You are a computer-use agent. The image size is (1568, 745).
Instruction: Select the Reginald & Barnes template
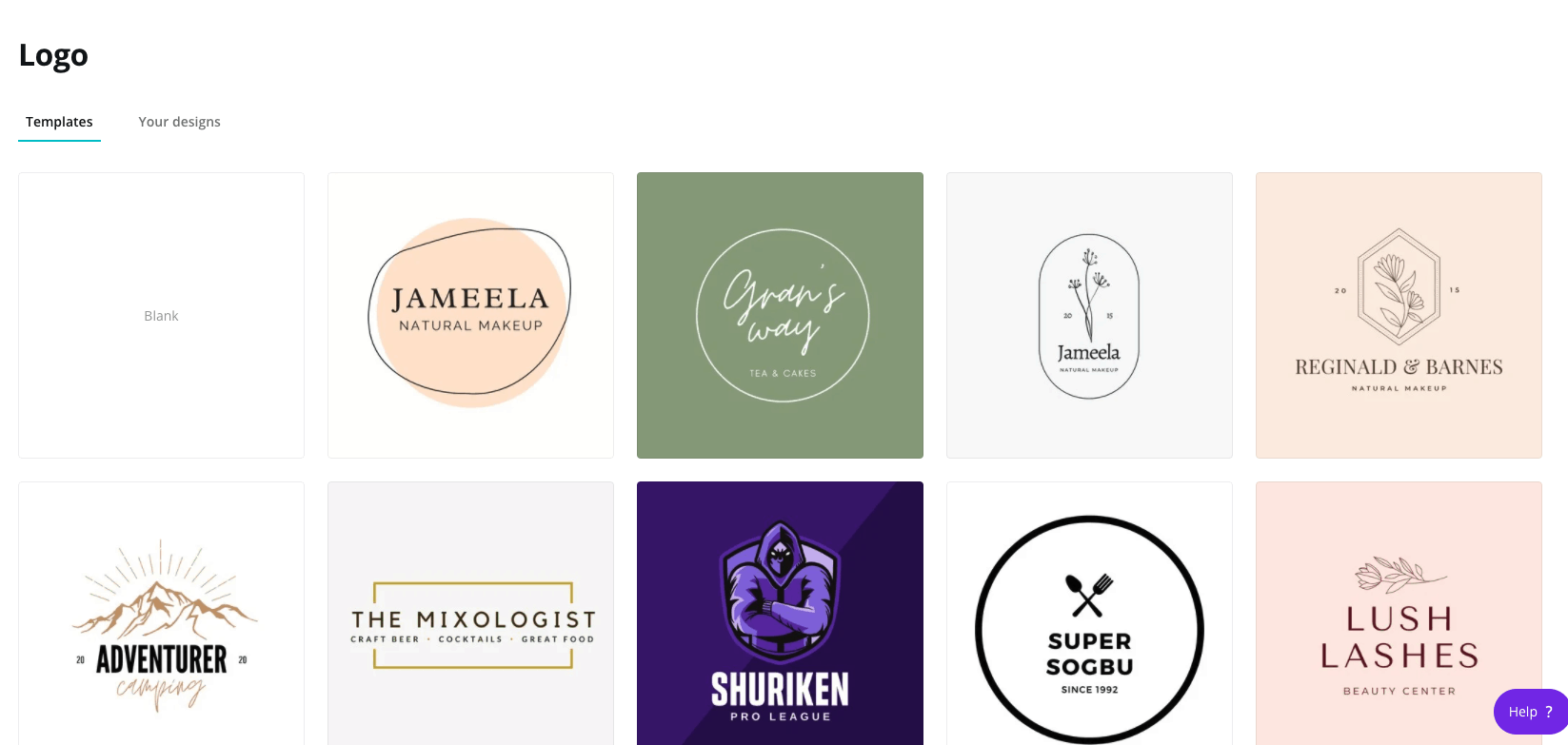[1399, 315]
